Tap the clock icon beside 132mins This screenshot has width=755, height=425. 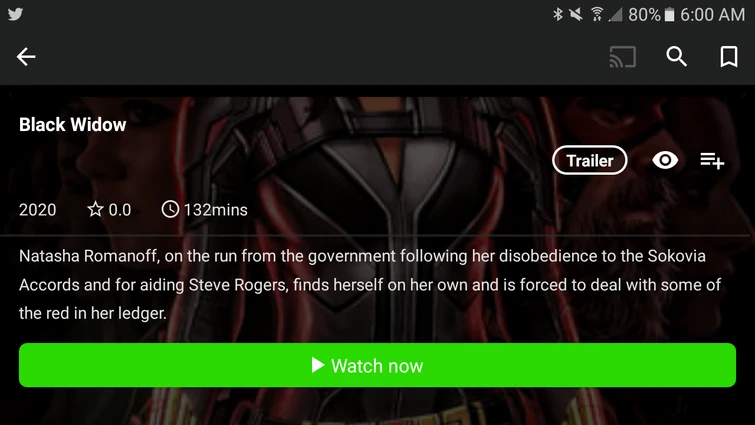170,209
